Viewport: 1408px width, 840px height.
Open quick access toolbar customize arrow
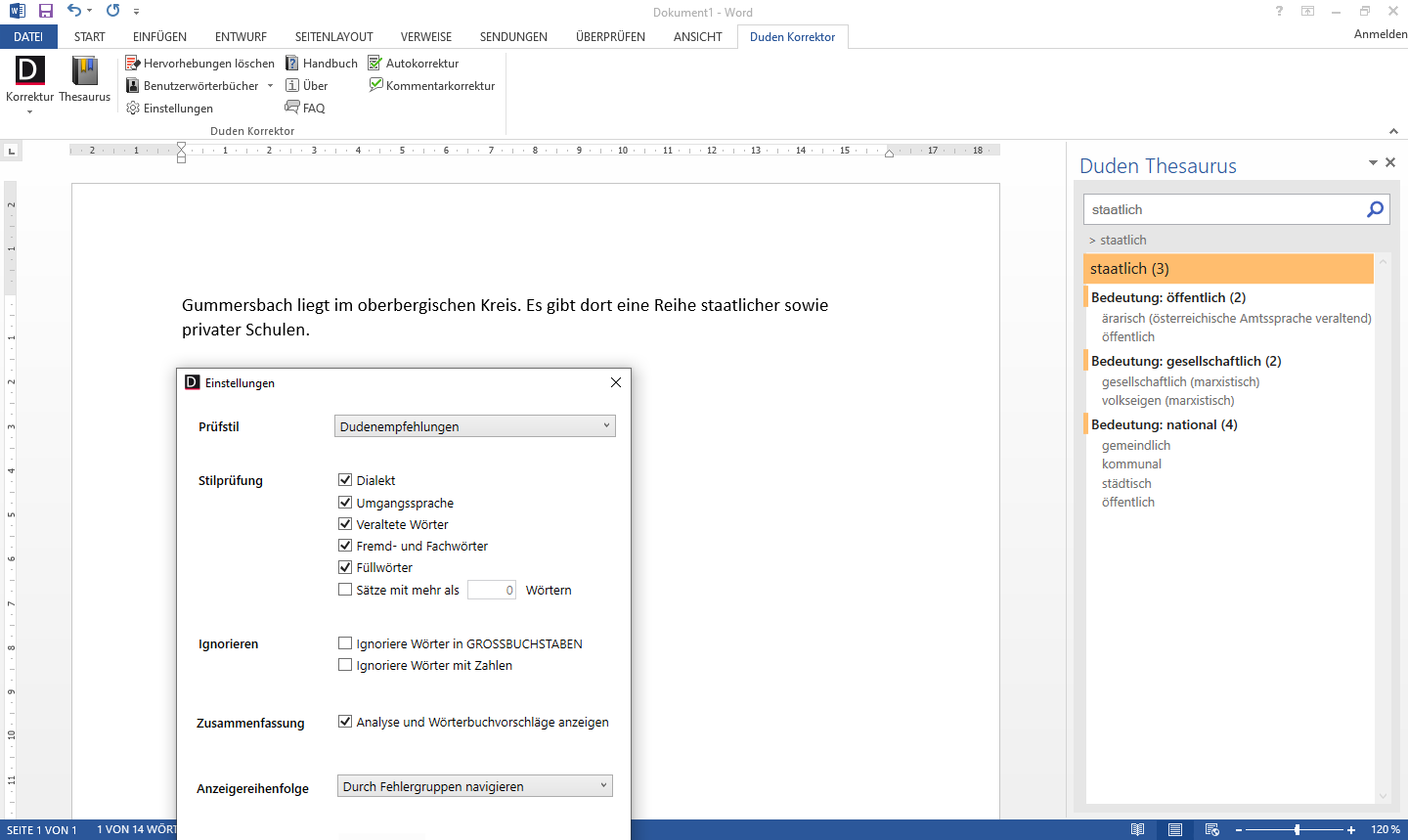point(137,12)
